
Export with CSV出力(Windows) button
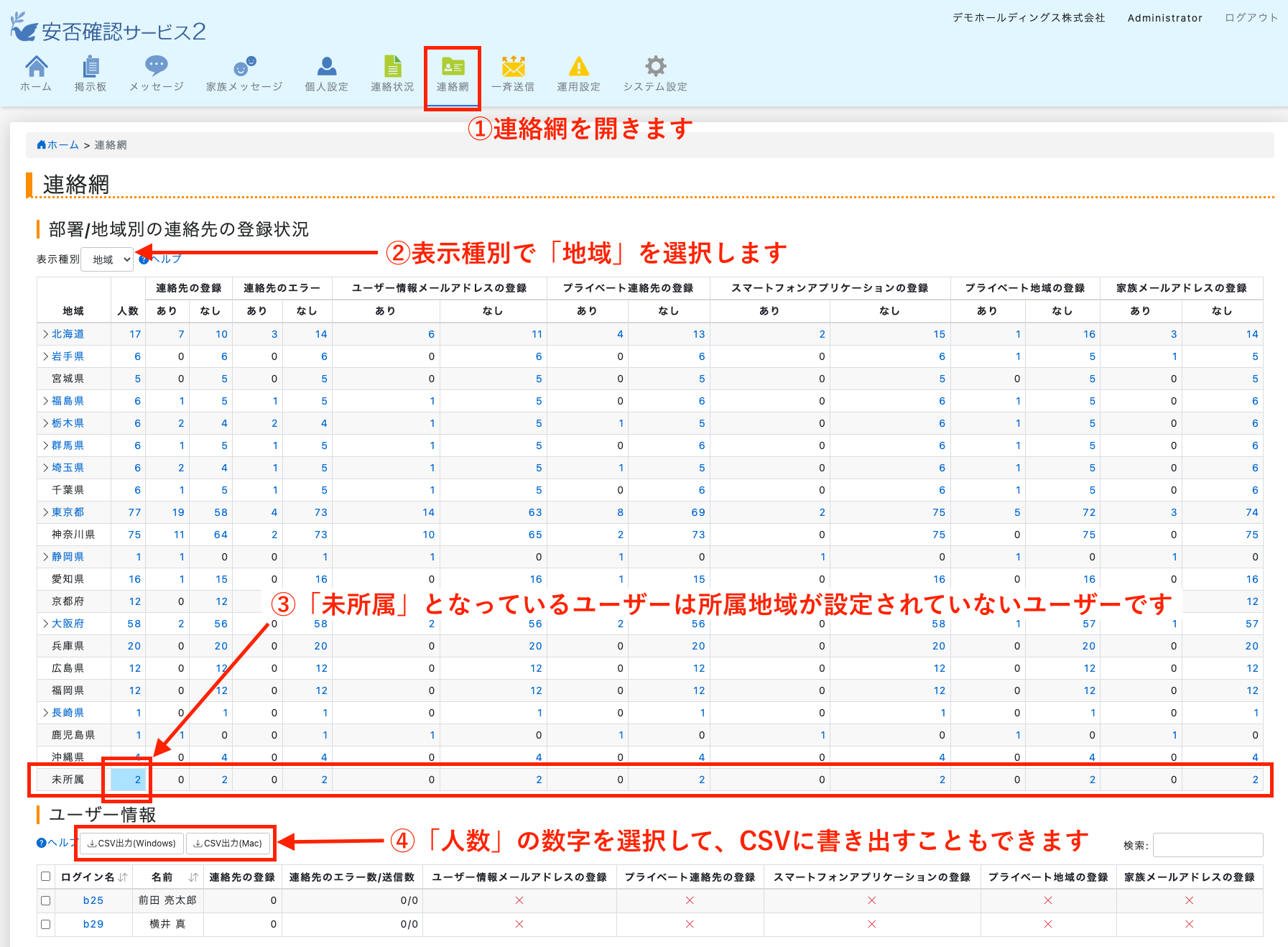[131, 843]
